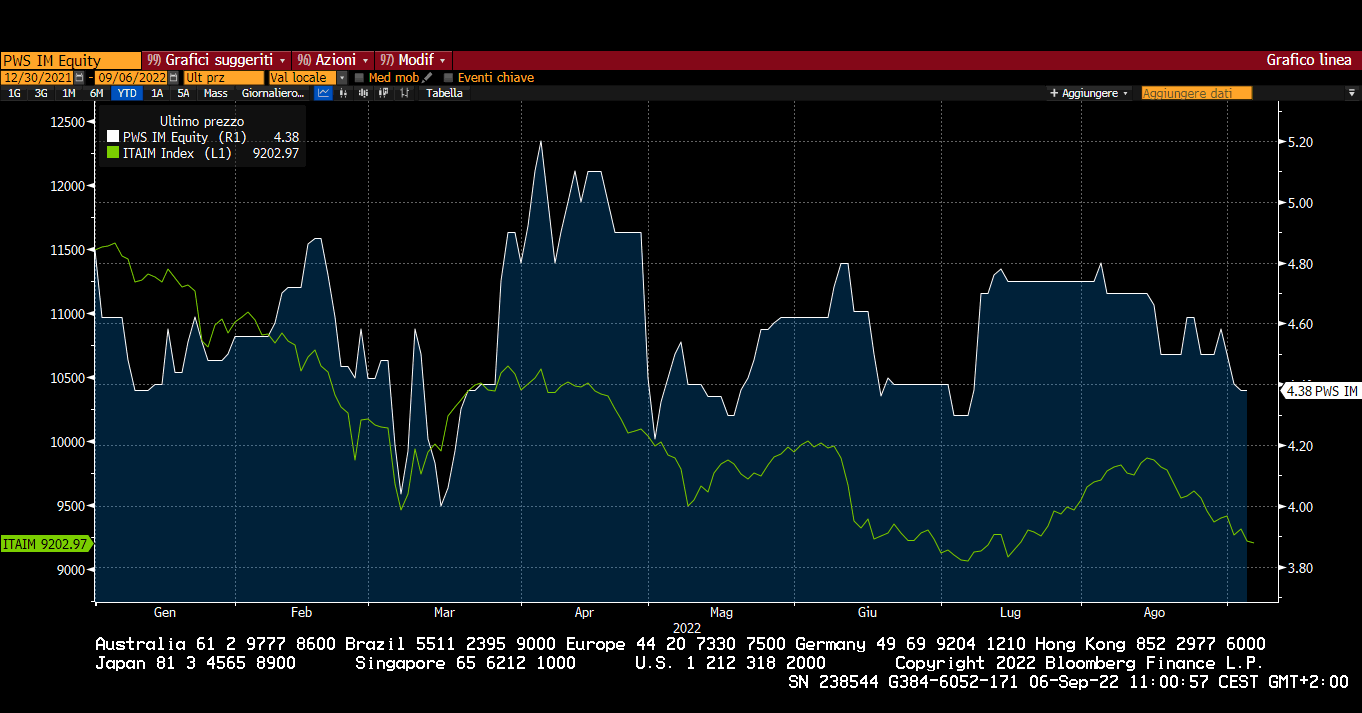Viewport: 1362px width, 713px height.
Task: Click the white PWS IM Equity legend swatch
Action: pyautogui.click(x=113, y=137)
